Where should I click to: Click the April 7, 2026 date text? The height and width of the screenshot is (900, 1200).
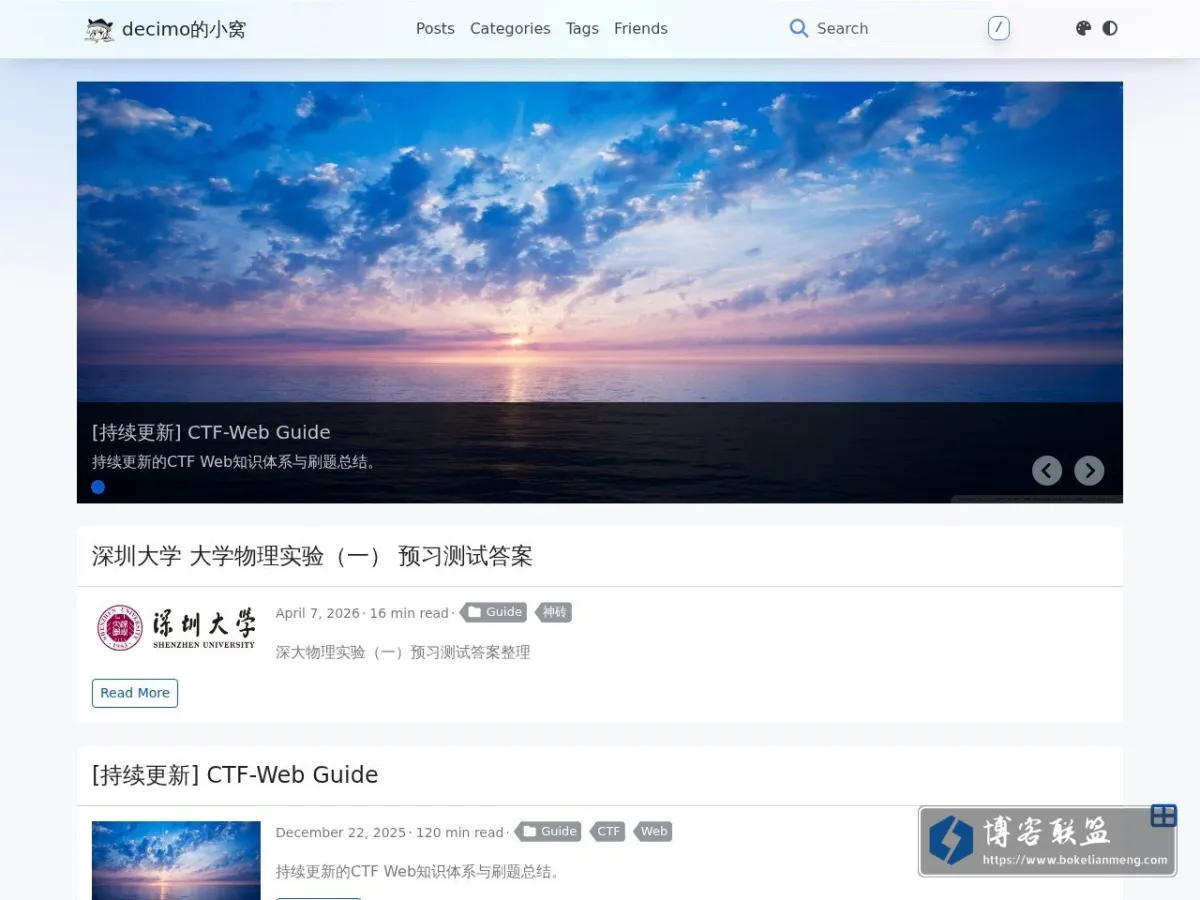(317, 613)
